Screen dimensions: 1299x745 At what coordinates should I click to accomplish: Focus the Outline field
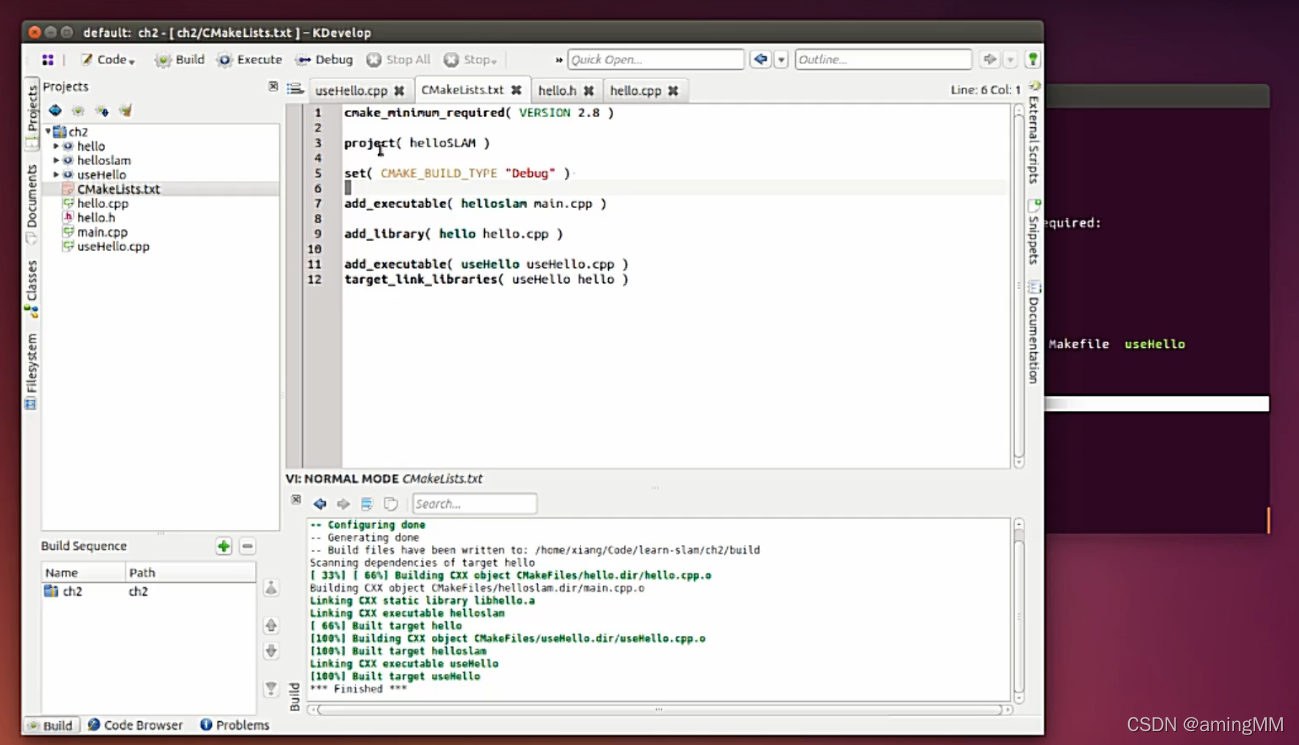click(x=883, y=60)
